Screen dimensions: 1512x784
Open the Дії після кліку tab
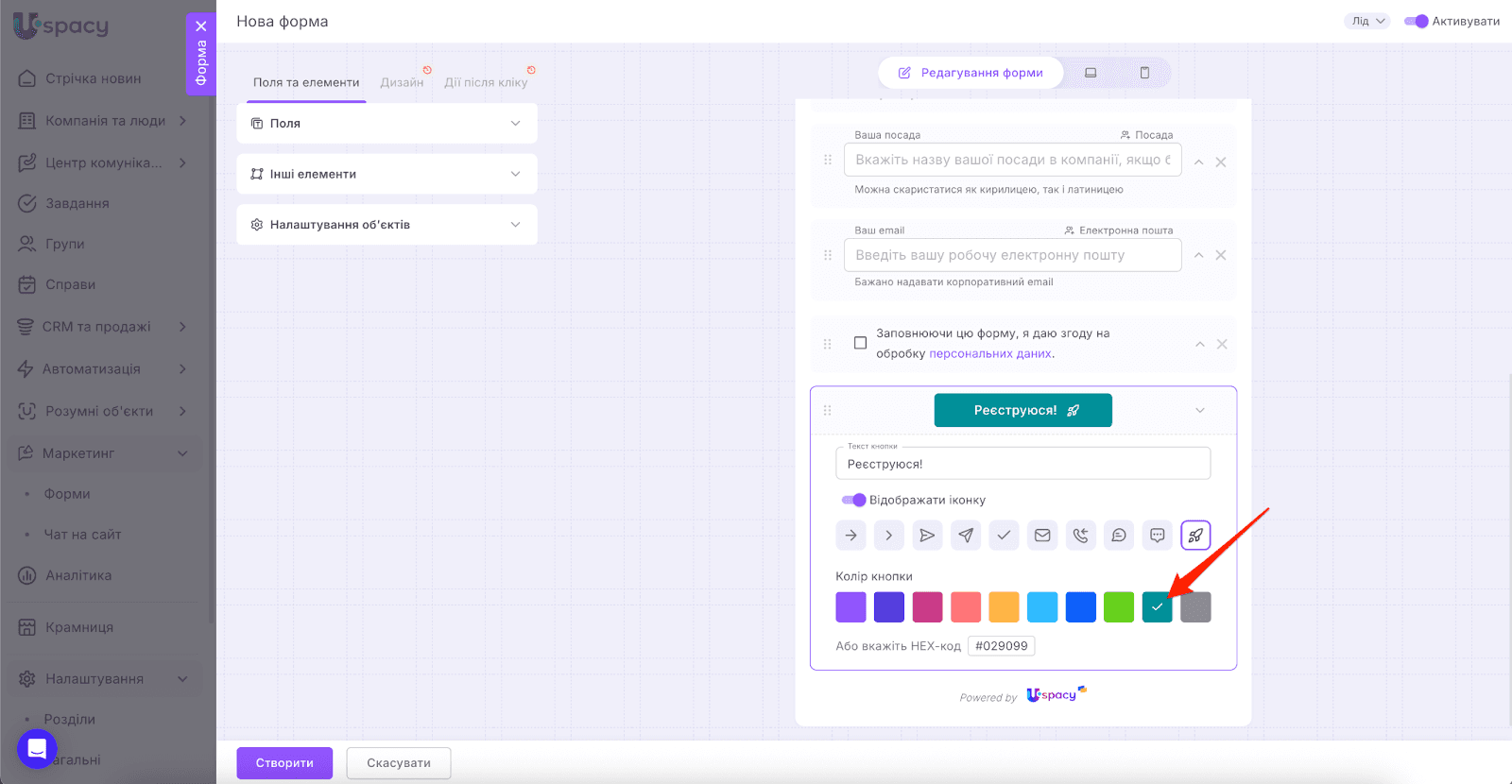[486, 82]
